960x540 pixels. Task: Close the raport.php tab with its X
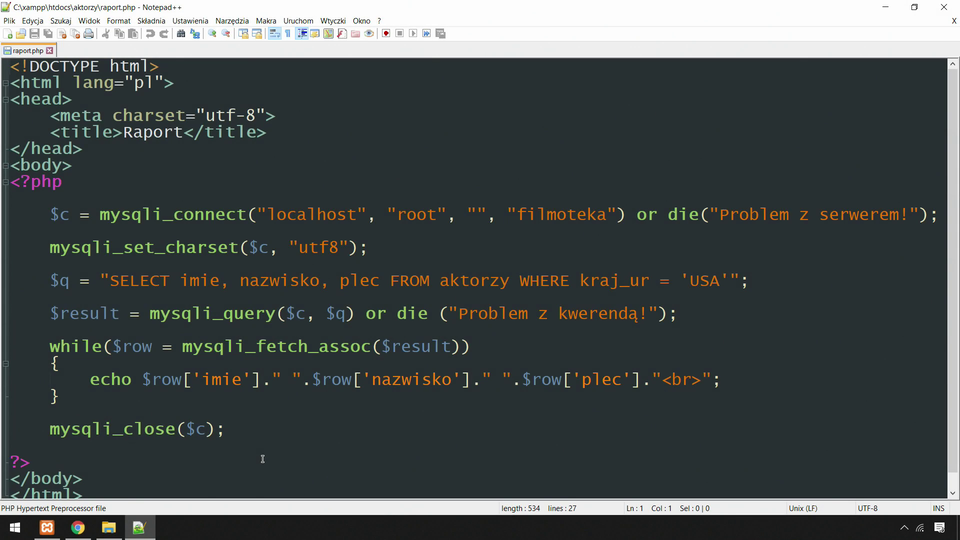tap(49, 50)
